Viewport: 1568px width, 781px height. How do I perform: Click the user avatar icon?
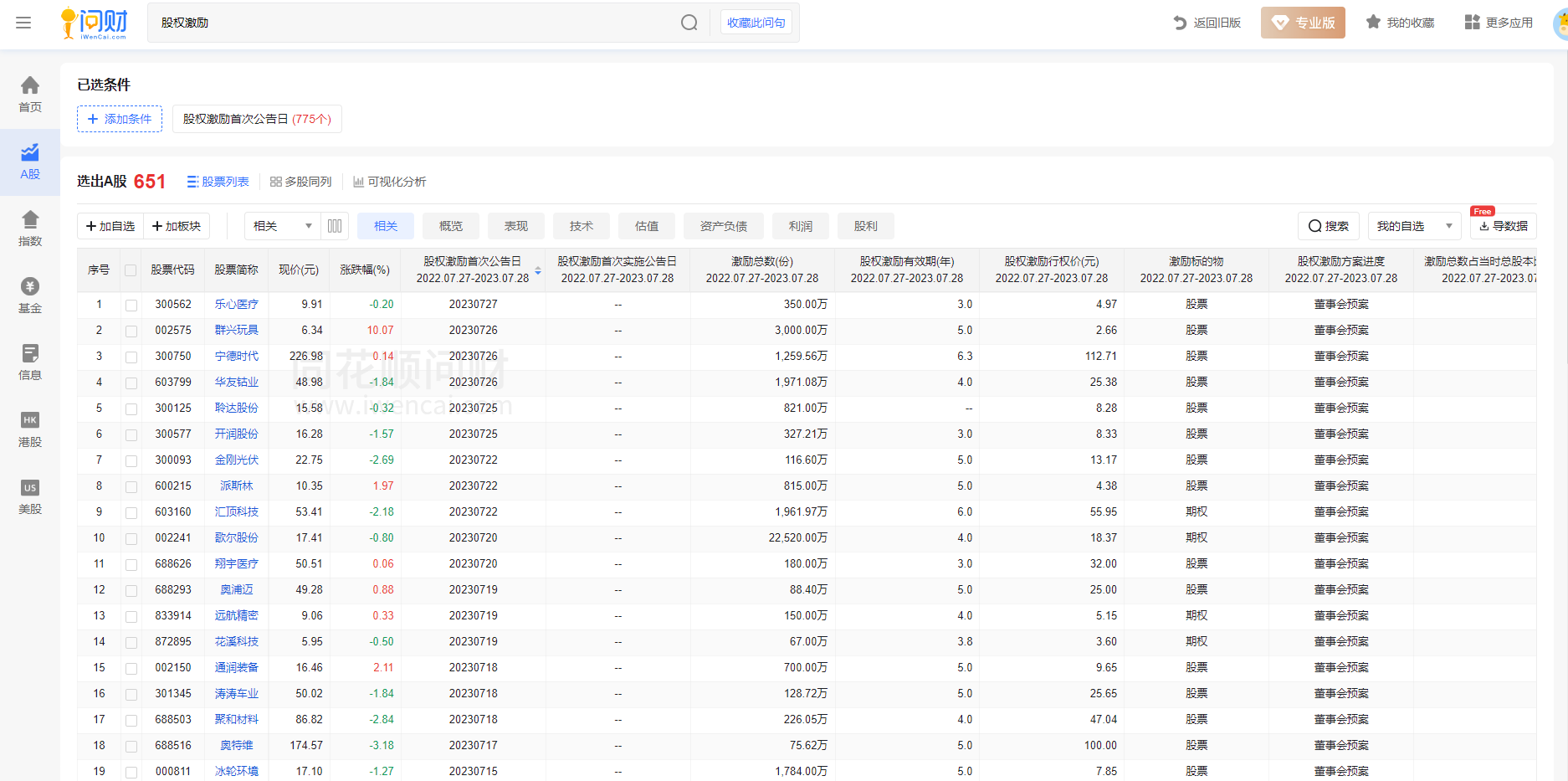click(x=1560, y=23)
